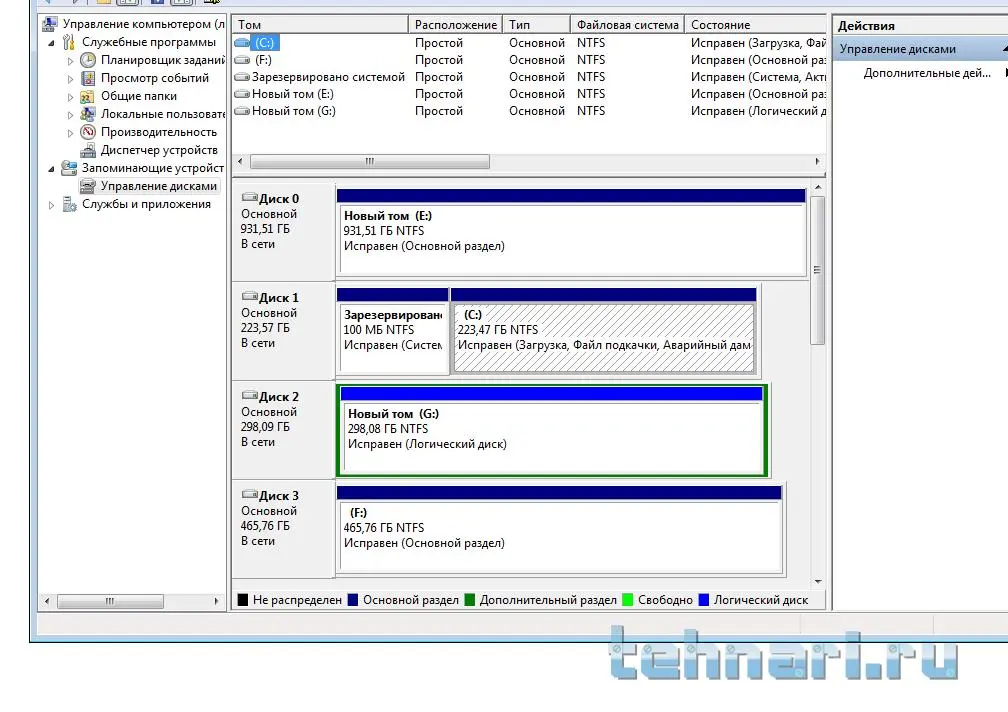Open Дополнительные действия in Actions pane
This screenshot has height=712, width=1008.
pos(926,73)
